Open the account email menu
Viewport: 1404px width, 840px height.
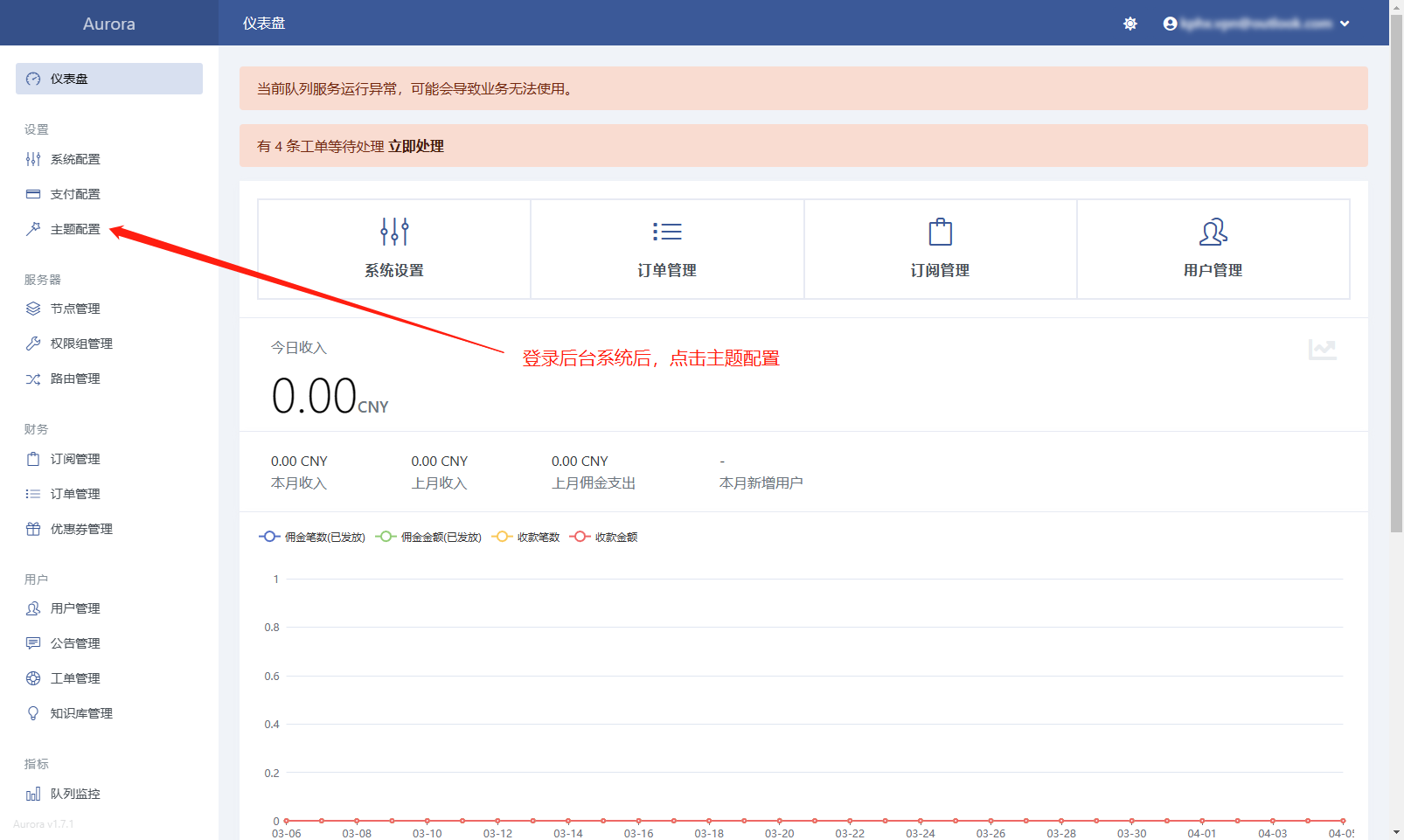pyautogui.click(x=1255, y=24)
